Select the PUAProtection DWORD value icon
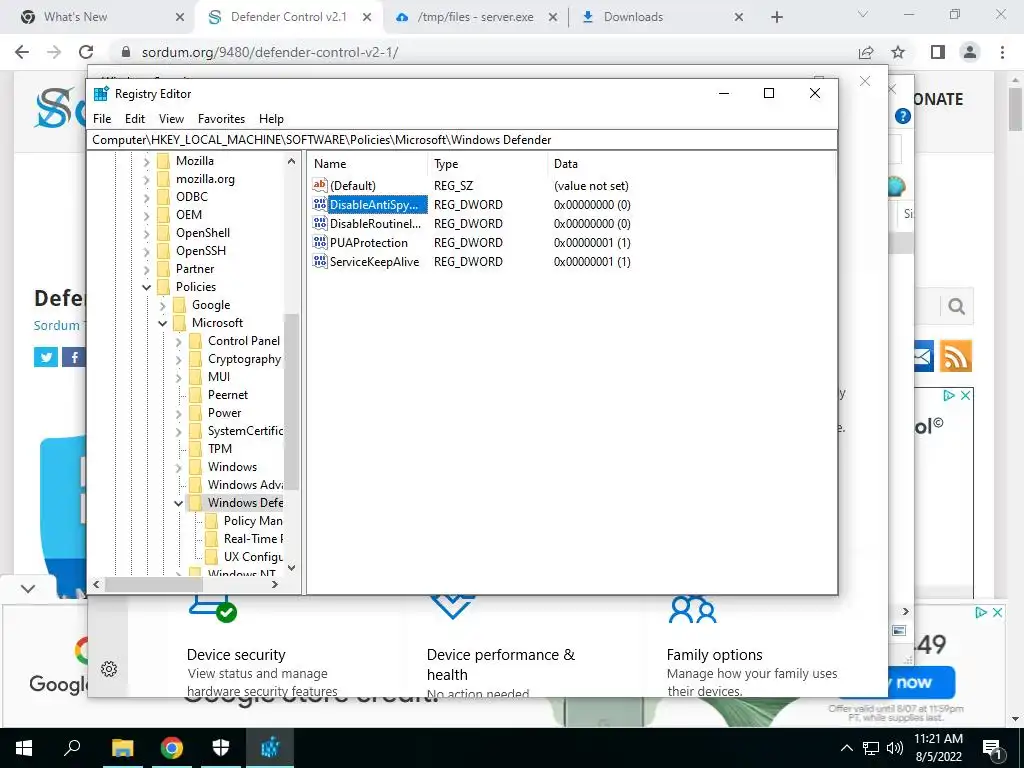Image resolution: width=1024 pixels, height=768 pixels. [319, 242]
